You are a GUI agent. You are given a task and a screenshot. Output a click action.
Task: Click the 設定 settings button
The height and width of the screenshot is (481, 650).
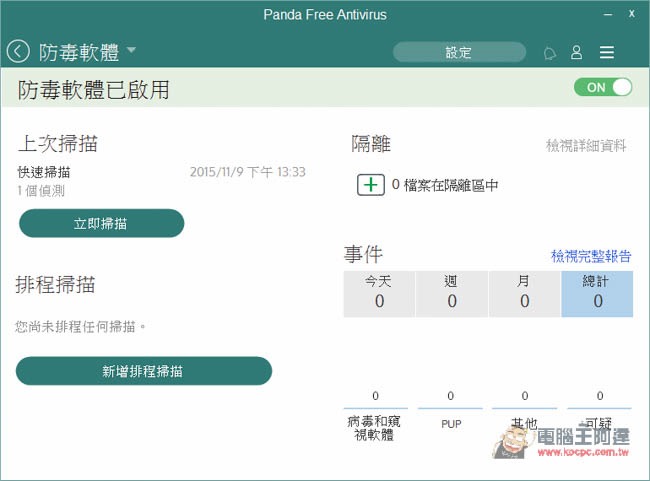click(x=459, y=52)
